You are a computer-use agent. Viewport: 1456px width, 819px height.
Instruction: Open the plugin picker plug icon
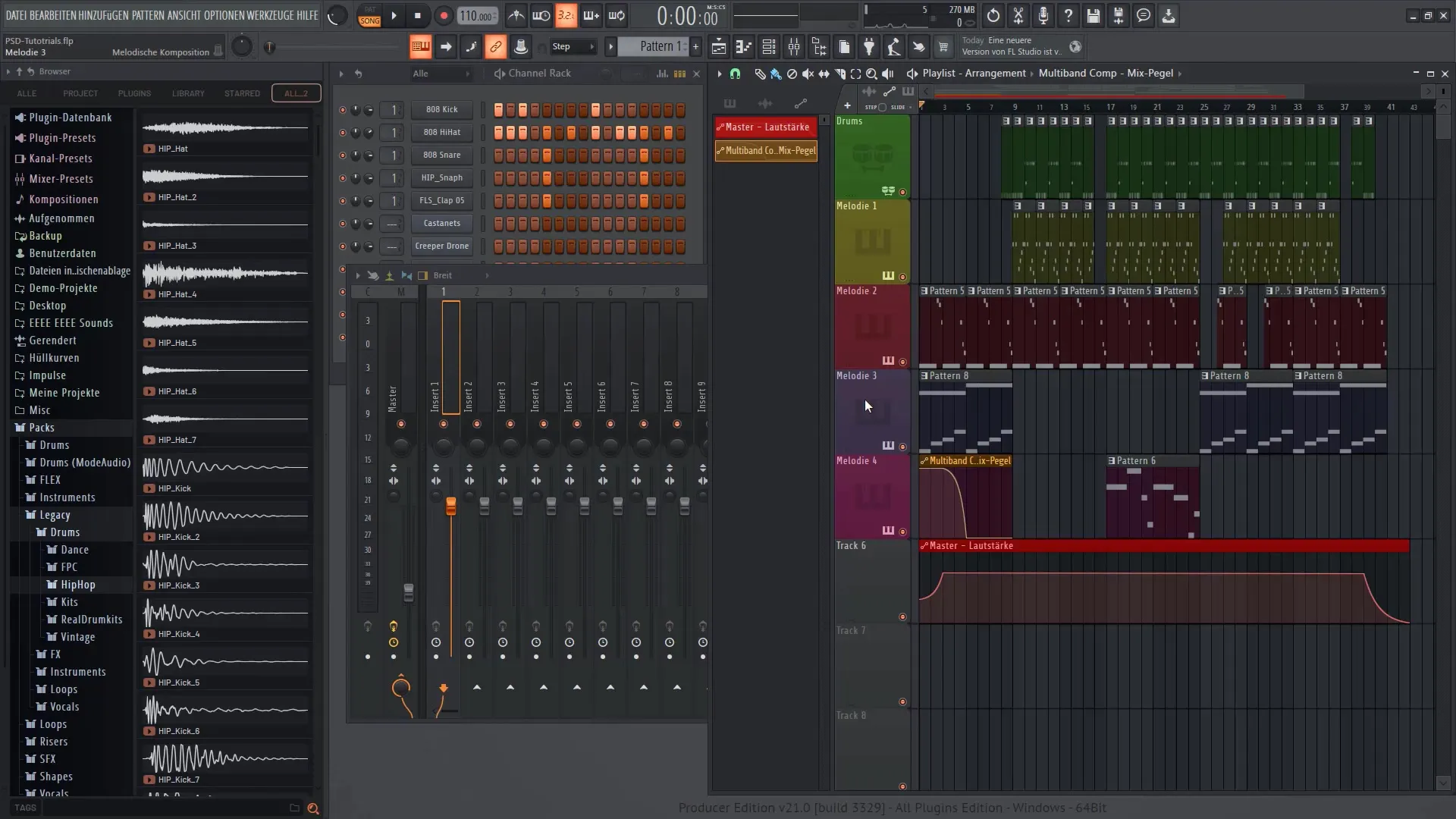click(x=869, y=47)
